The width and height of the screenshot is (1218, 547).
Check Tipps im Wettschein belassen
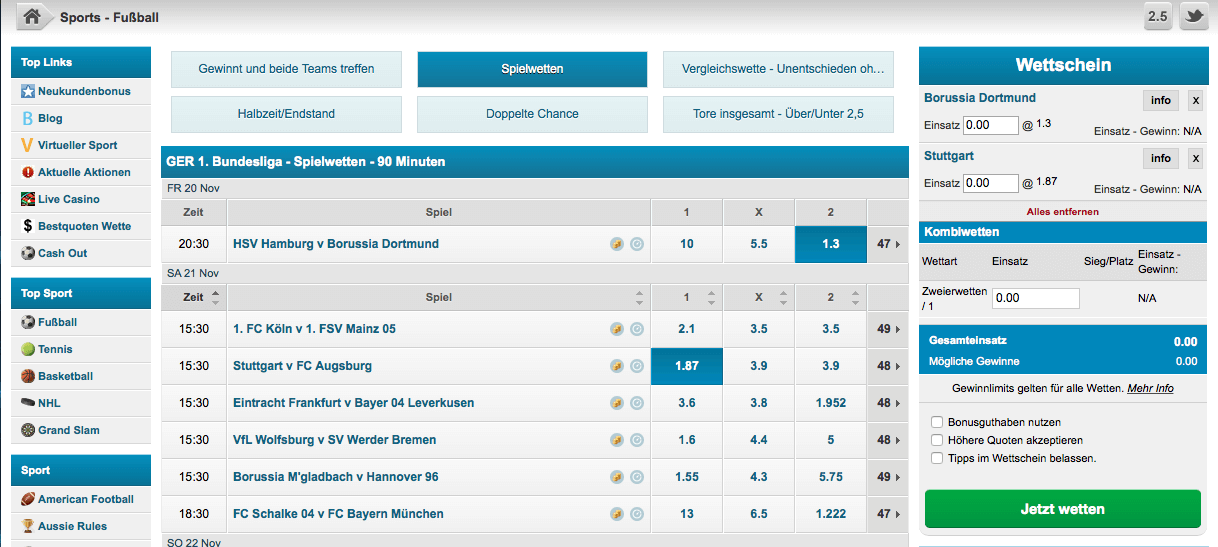click(x=937, y=458)
